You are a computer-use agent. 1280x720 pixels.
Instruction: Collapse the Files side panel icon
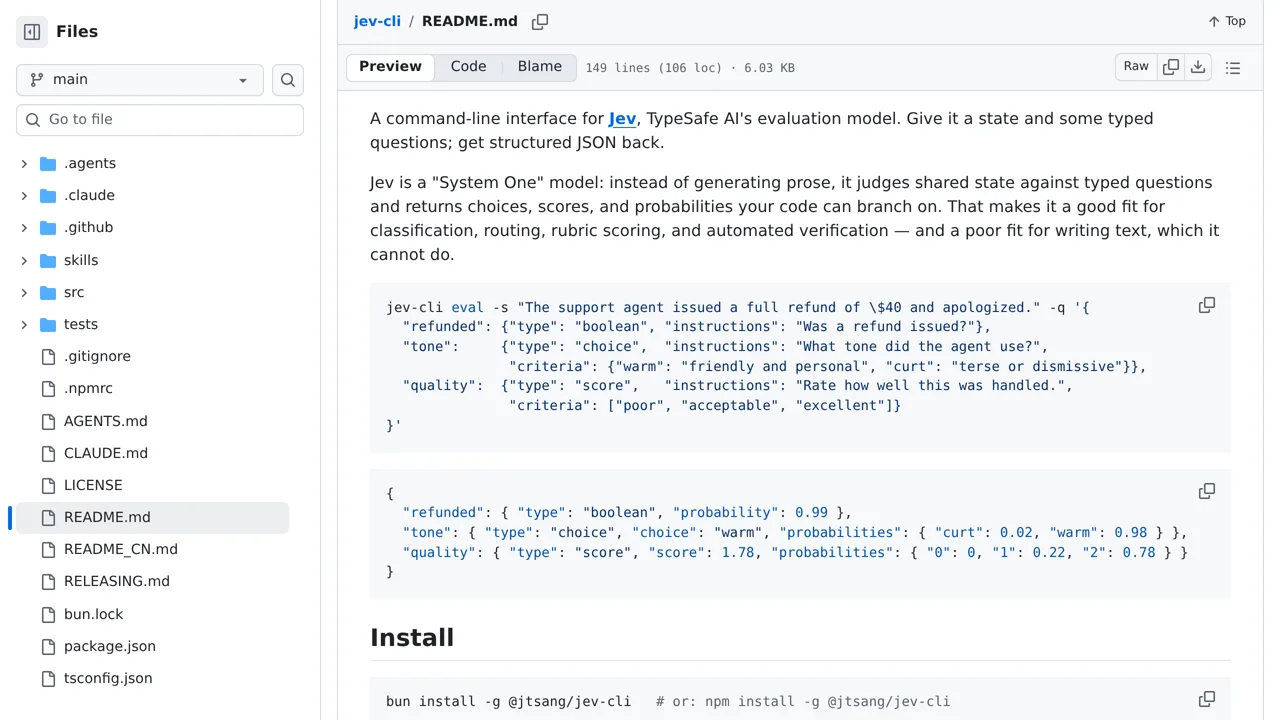pyautogui.click(x=32, y=32)
